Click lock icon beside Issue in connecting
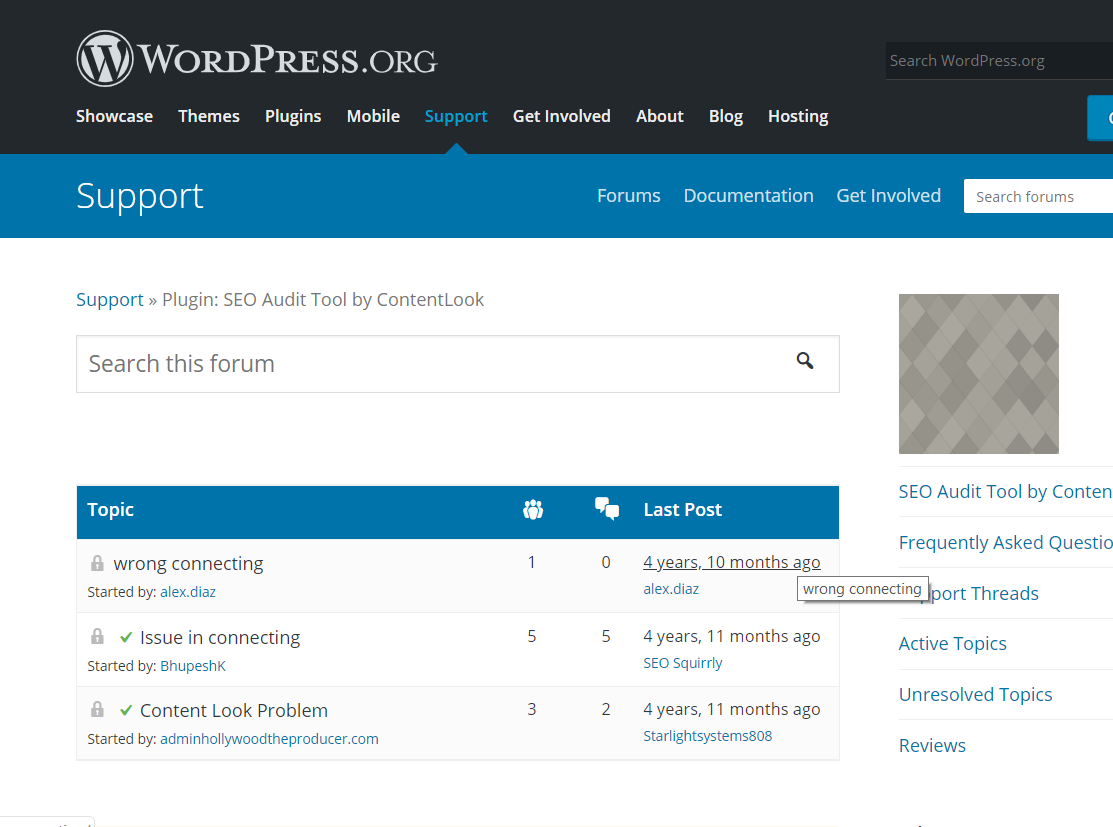1113x827 pixels. point(97,636)
